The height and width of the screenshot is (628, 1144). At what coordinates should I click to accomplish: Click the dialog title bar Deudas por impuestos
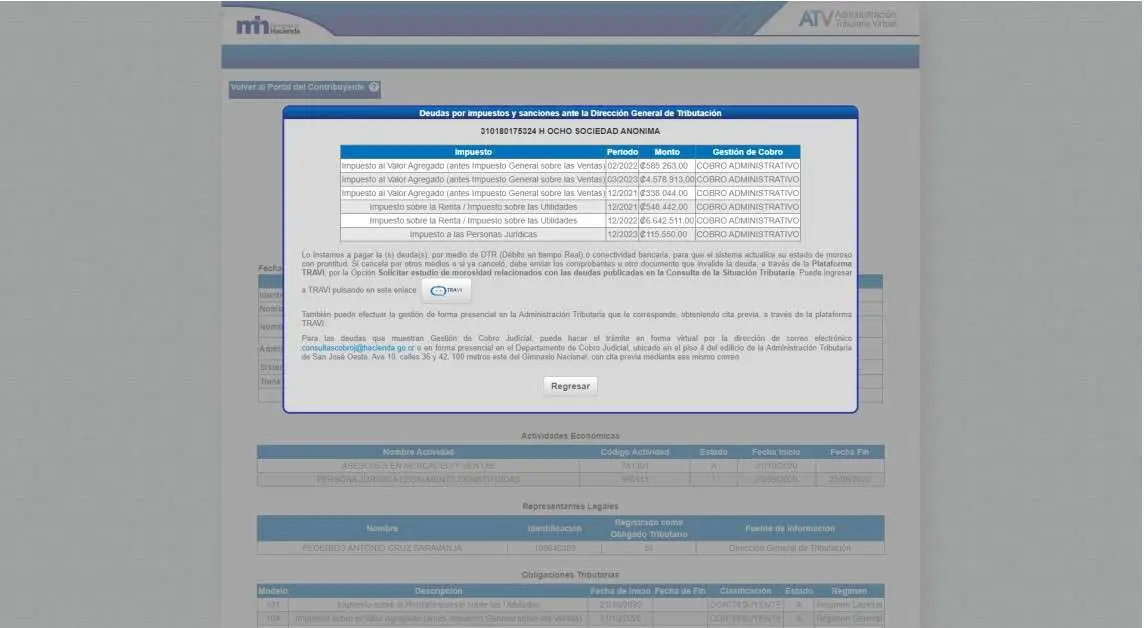570,113
